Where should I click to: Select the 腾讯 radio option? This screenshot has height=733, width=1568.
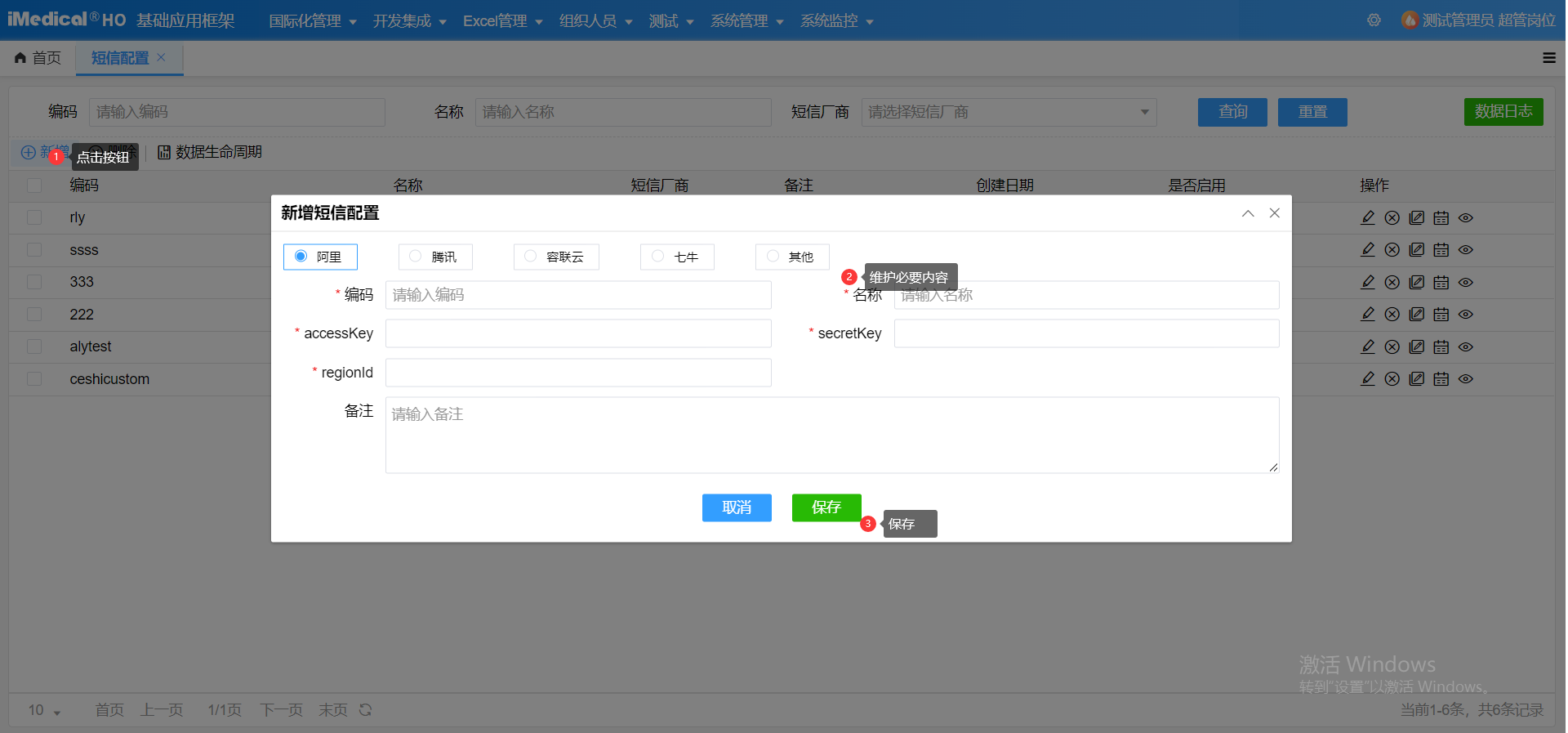pos(416,257)
